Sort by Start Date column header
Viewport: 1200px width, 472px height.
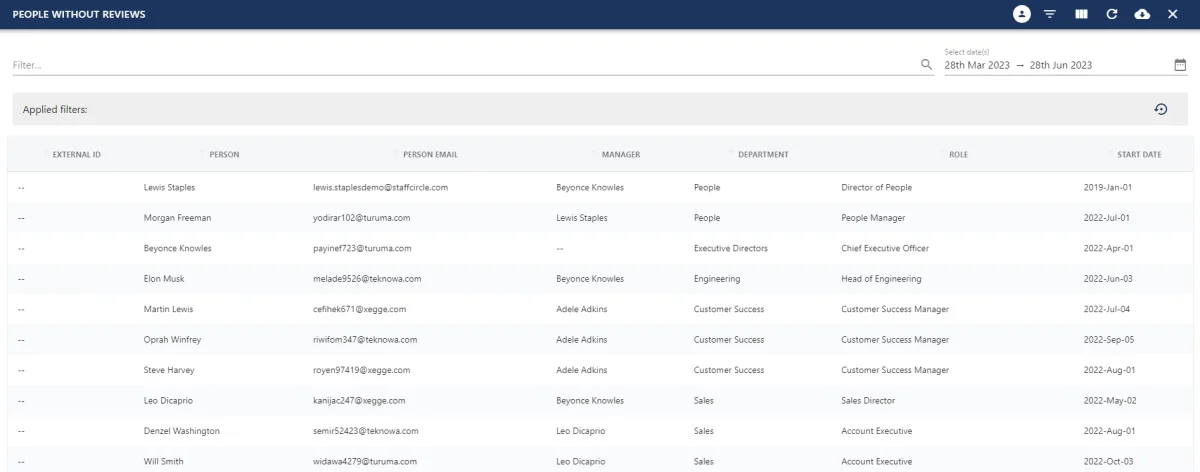coord(1139,155)
